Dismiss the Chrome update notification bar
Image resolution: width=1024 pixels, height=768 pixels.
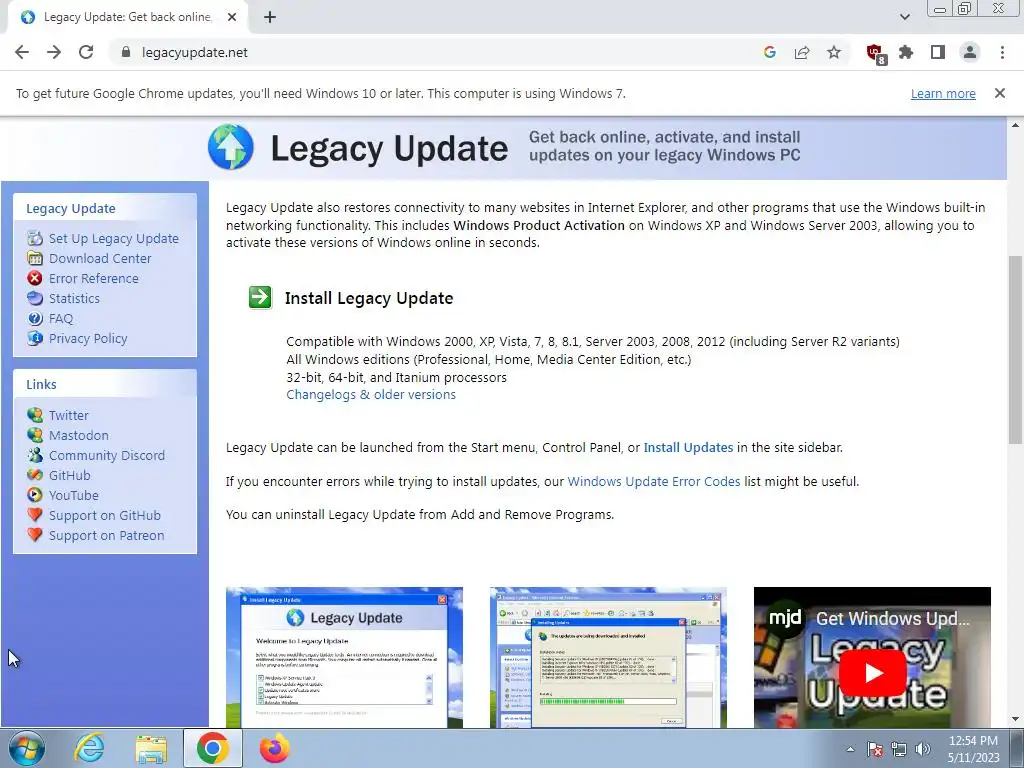[999, 93]
